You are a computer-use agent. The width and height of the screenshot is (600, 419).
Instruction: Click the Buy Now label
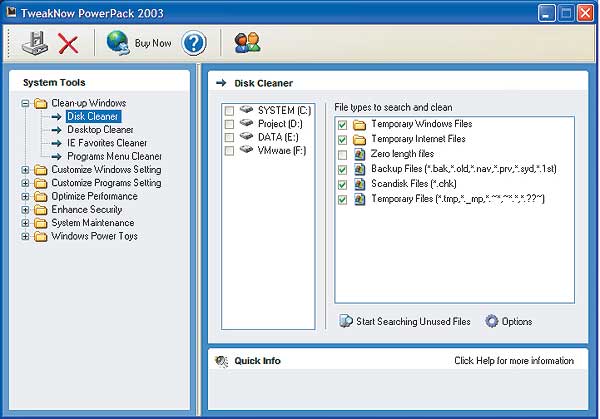tap(153, 43)
